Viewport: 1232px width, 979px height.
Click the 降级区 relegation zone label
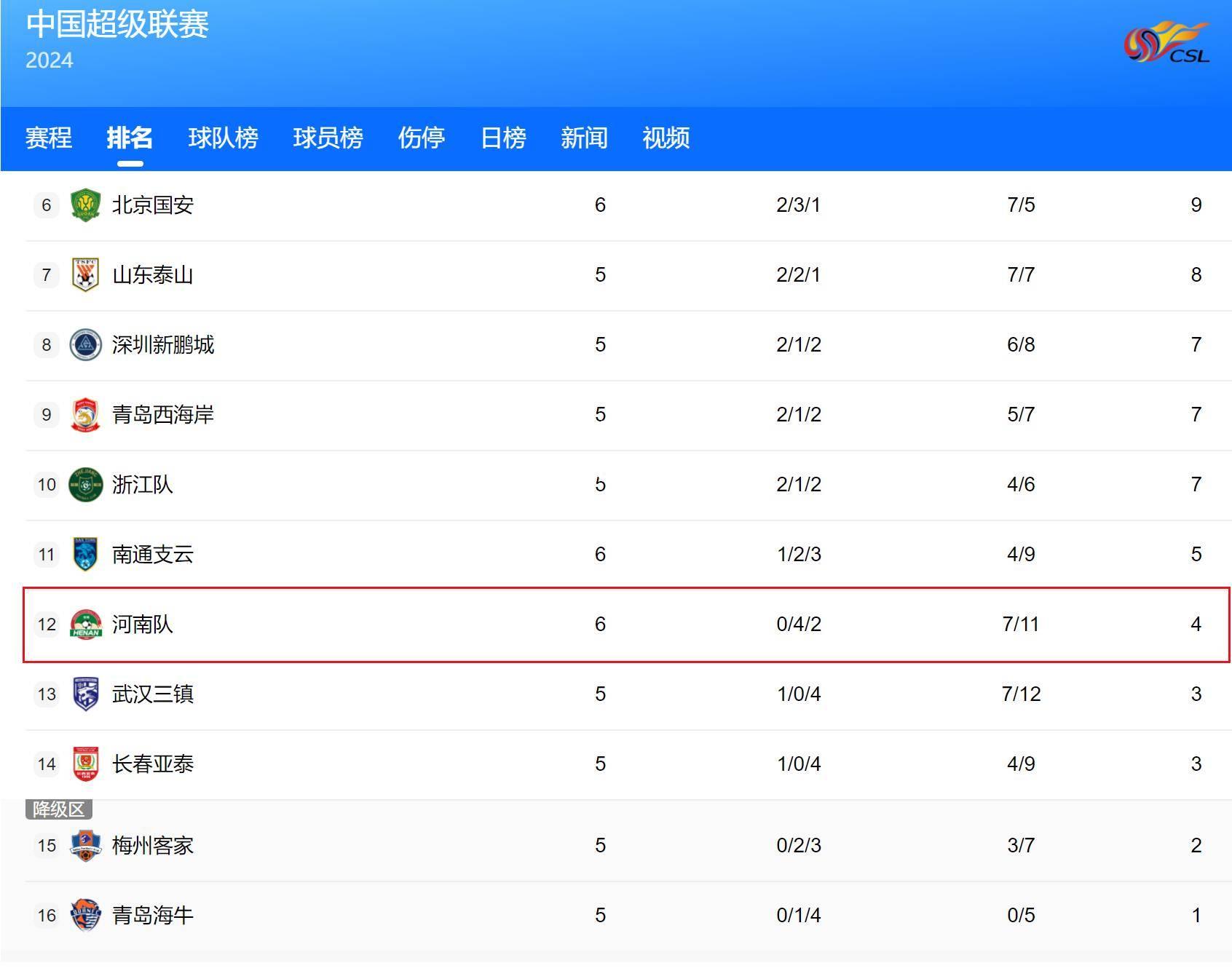tap(58, 809)
